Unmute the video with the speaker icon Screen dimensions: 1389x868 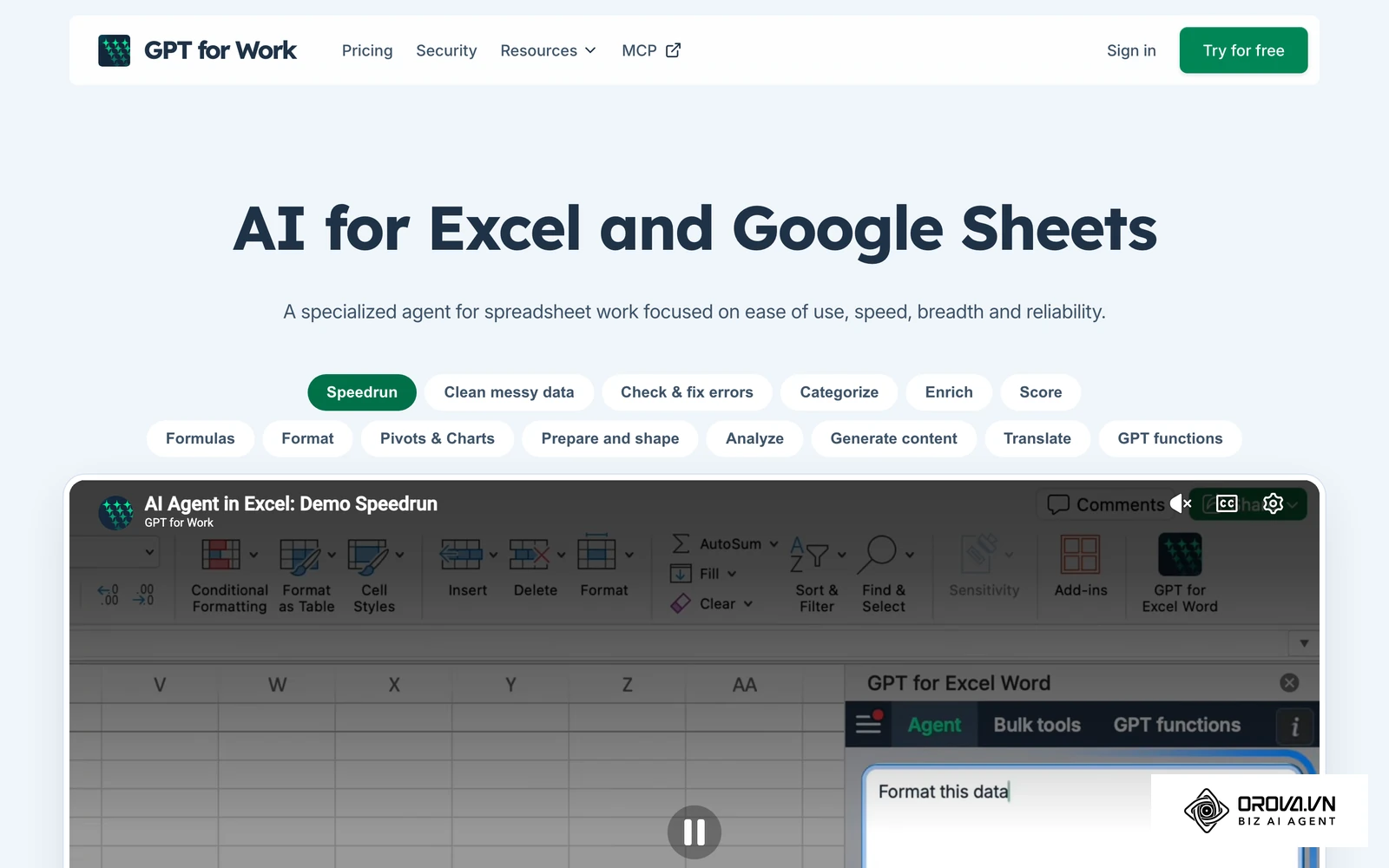1180,503
